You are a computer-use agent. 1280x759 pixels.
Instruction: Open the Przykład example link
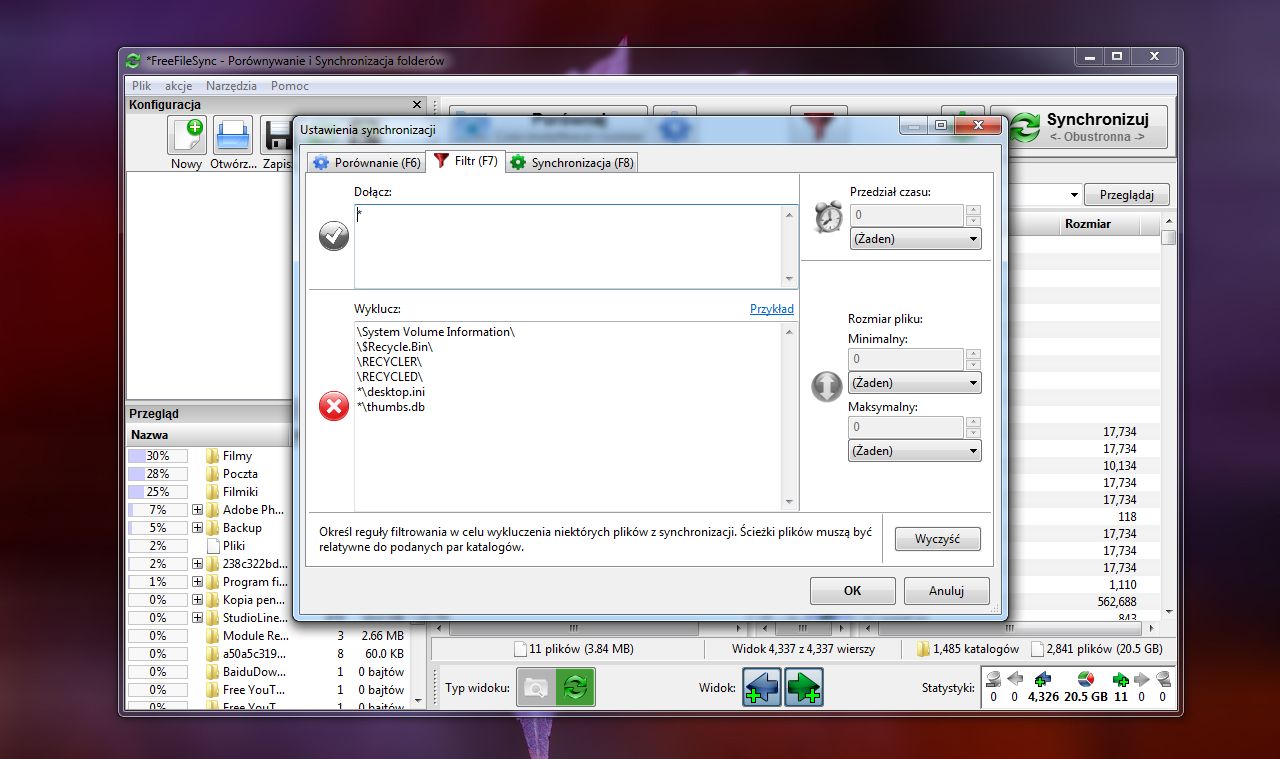772,309
